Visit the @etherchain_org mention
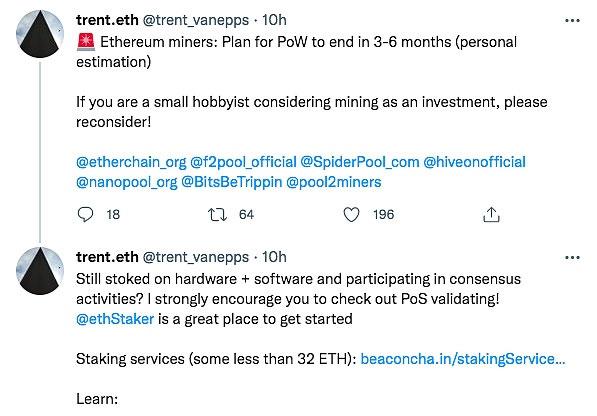The height and width of the screenshot is (416, 597). (x=131, y=162)
